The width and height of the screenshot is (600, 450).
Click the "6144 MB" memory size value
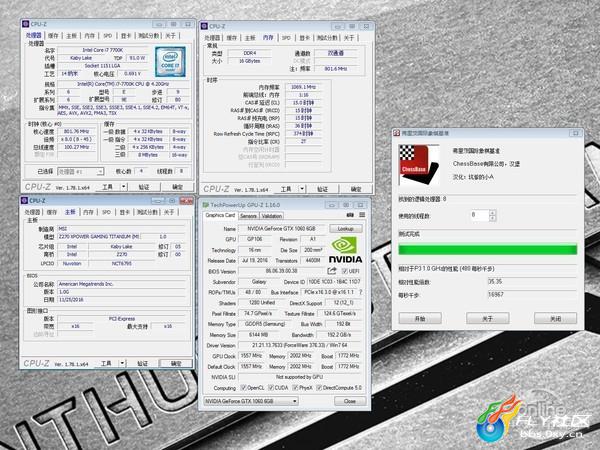(258, 334)
